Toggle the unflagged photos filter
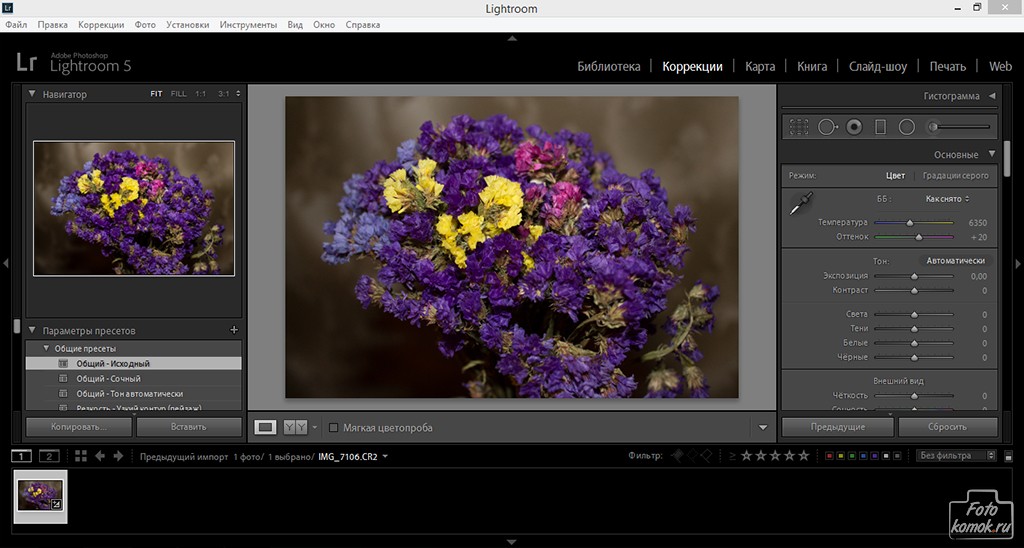The image size is (1024, 548). tap(692, 456)
